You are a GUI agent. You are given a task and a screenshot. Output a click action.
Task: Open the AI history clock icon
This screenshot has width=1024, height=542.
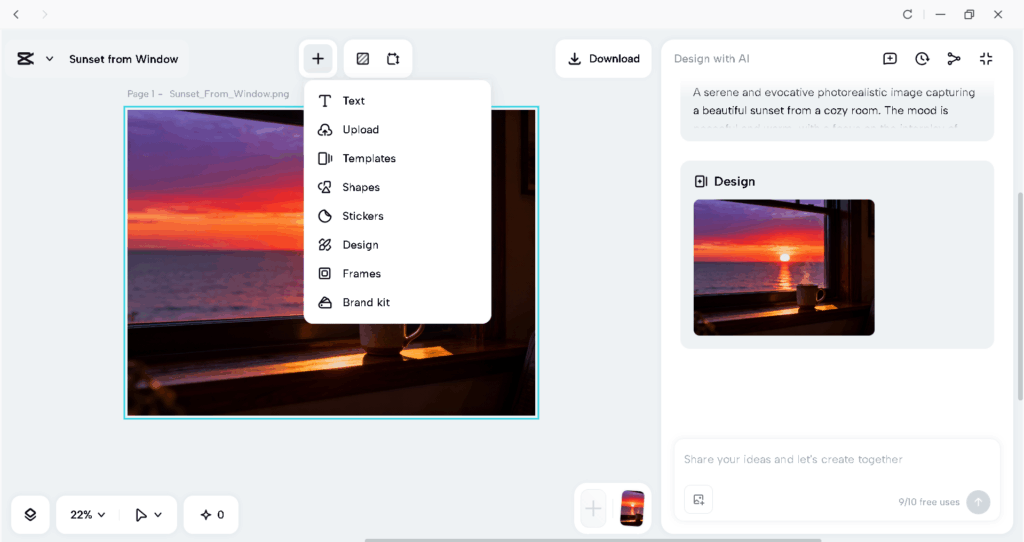click(x=922, y=59)
